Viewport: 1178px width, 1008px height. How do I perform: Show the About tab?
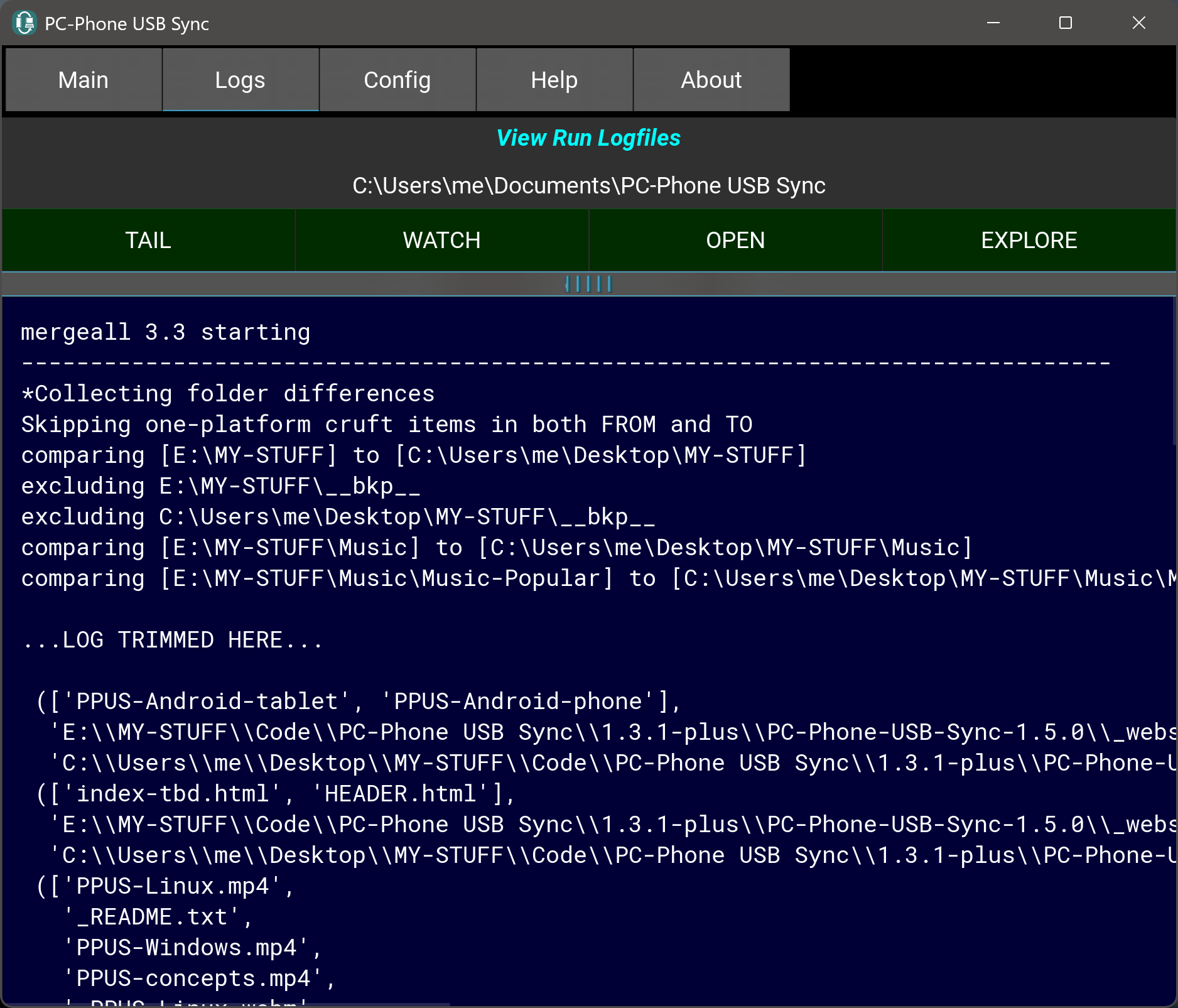[x=711, y=80]
